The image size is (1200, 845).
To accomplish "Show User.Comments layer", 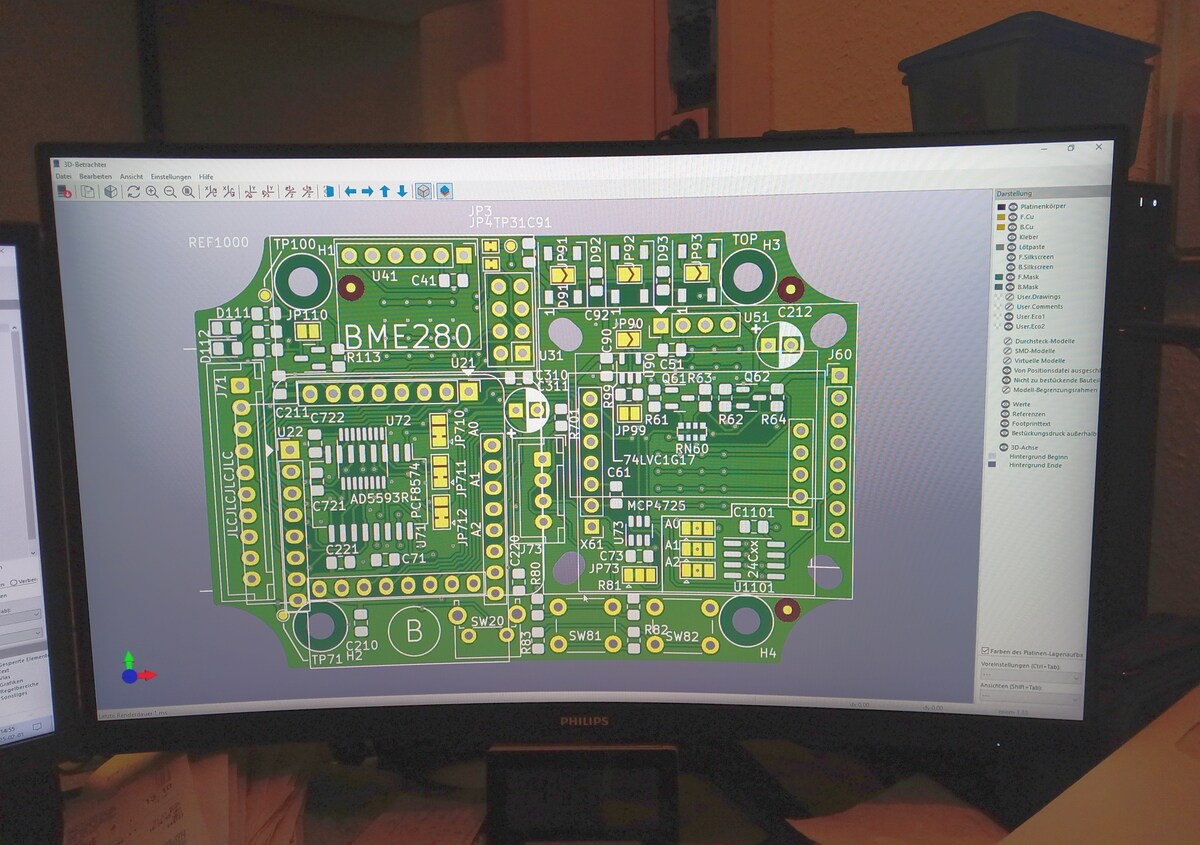I will [1009, 307].
